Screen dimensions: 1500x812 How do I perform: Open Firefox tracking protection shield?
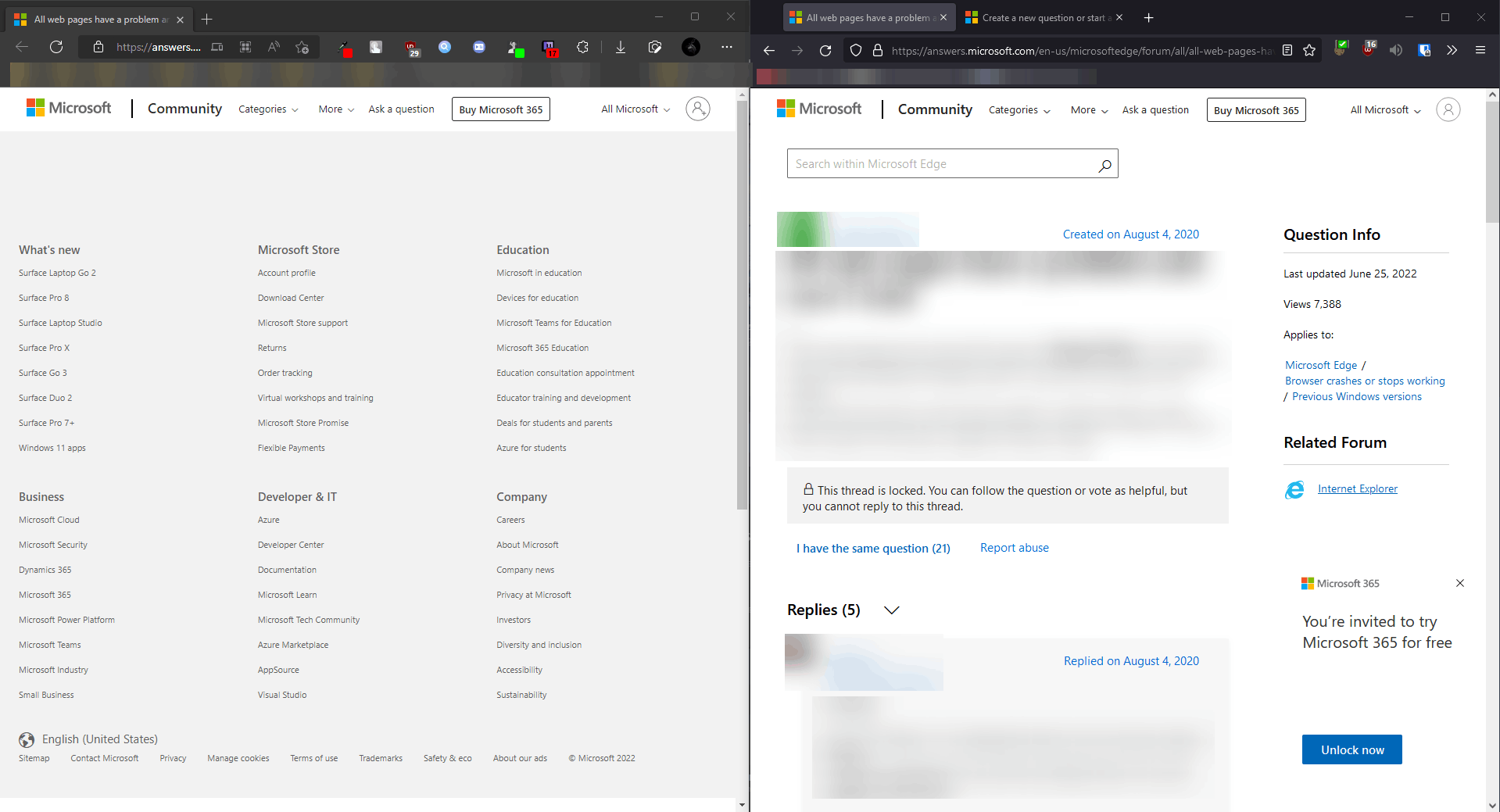click(856, 50)
